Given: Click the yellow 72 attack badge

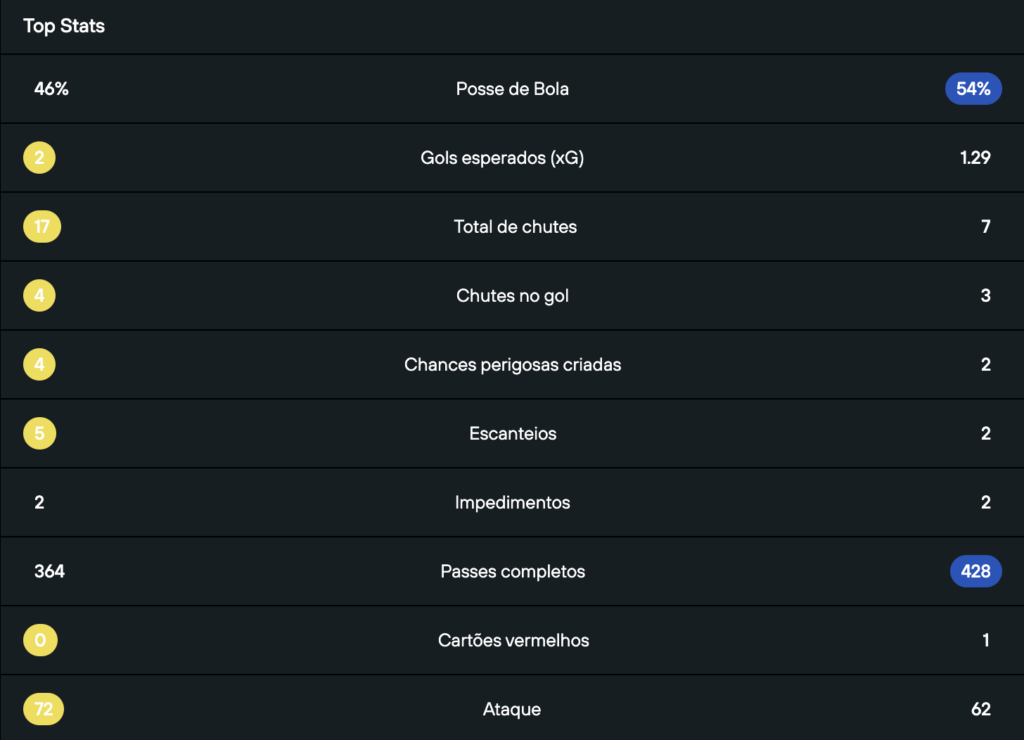Looking at the screenshot, I should 43,710.
